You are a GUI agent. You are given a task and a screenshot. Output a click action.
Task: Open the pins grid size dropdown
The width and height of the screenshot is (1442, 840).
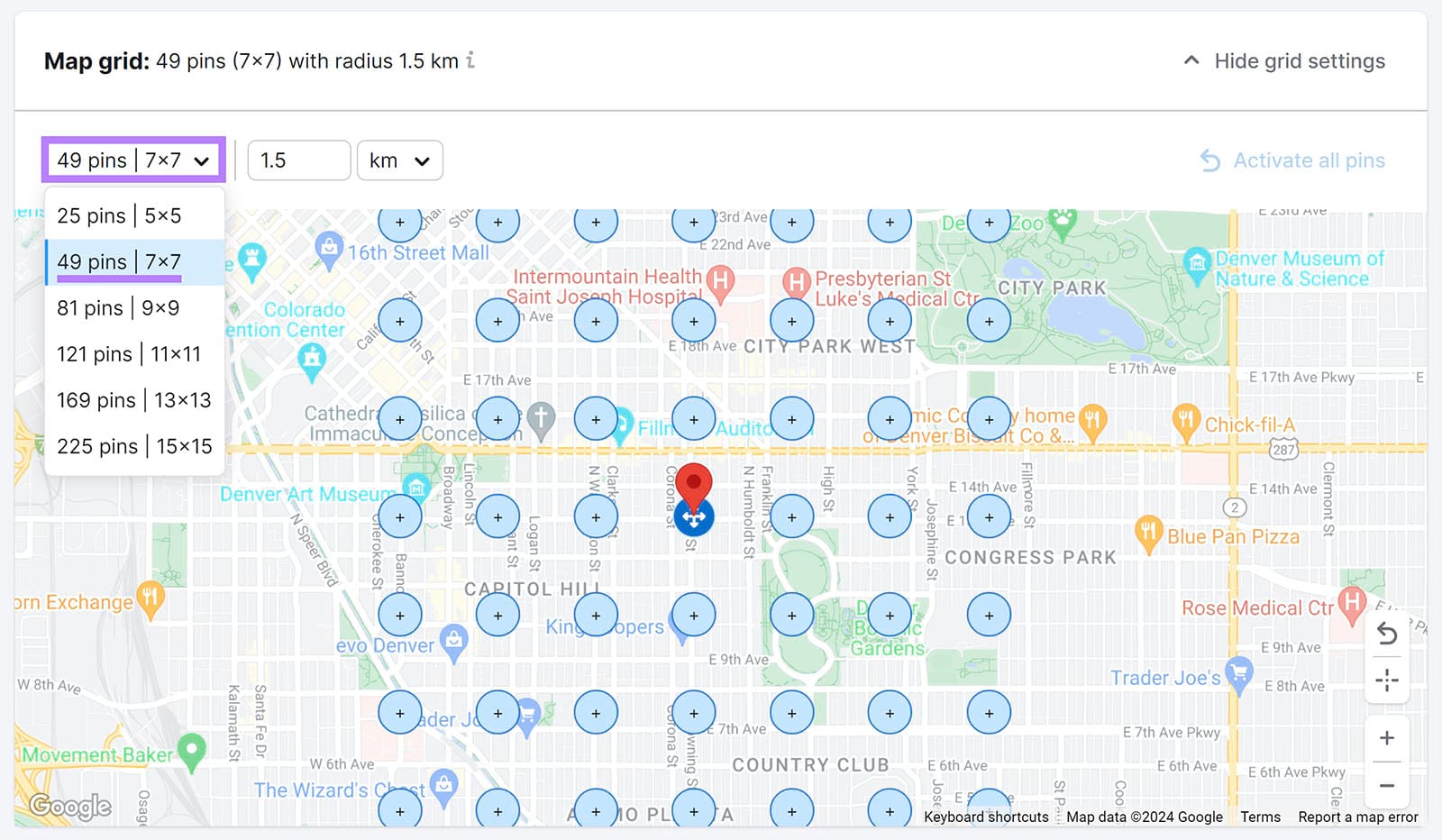coord(132,160)
